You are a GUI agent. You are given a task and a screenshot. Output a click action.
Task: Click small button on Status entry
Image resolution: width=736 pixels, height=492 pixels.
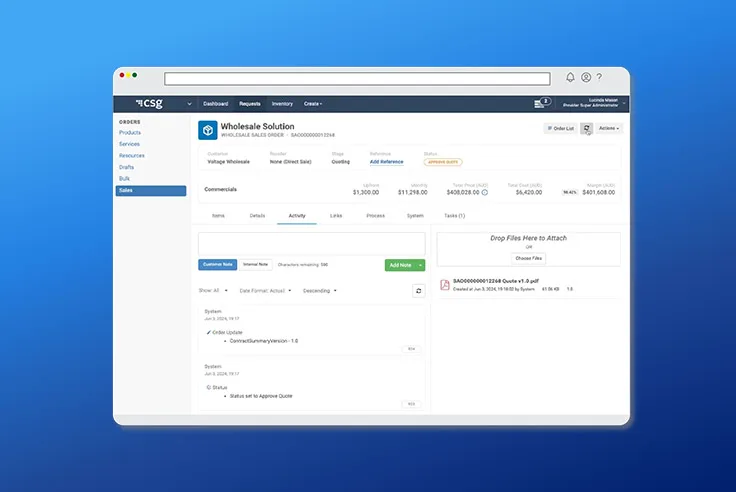(411, 404)
